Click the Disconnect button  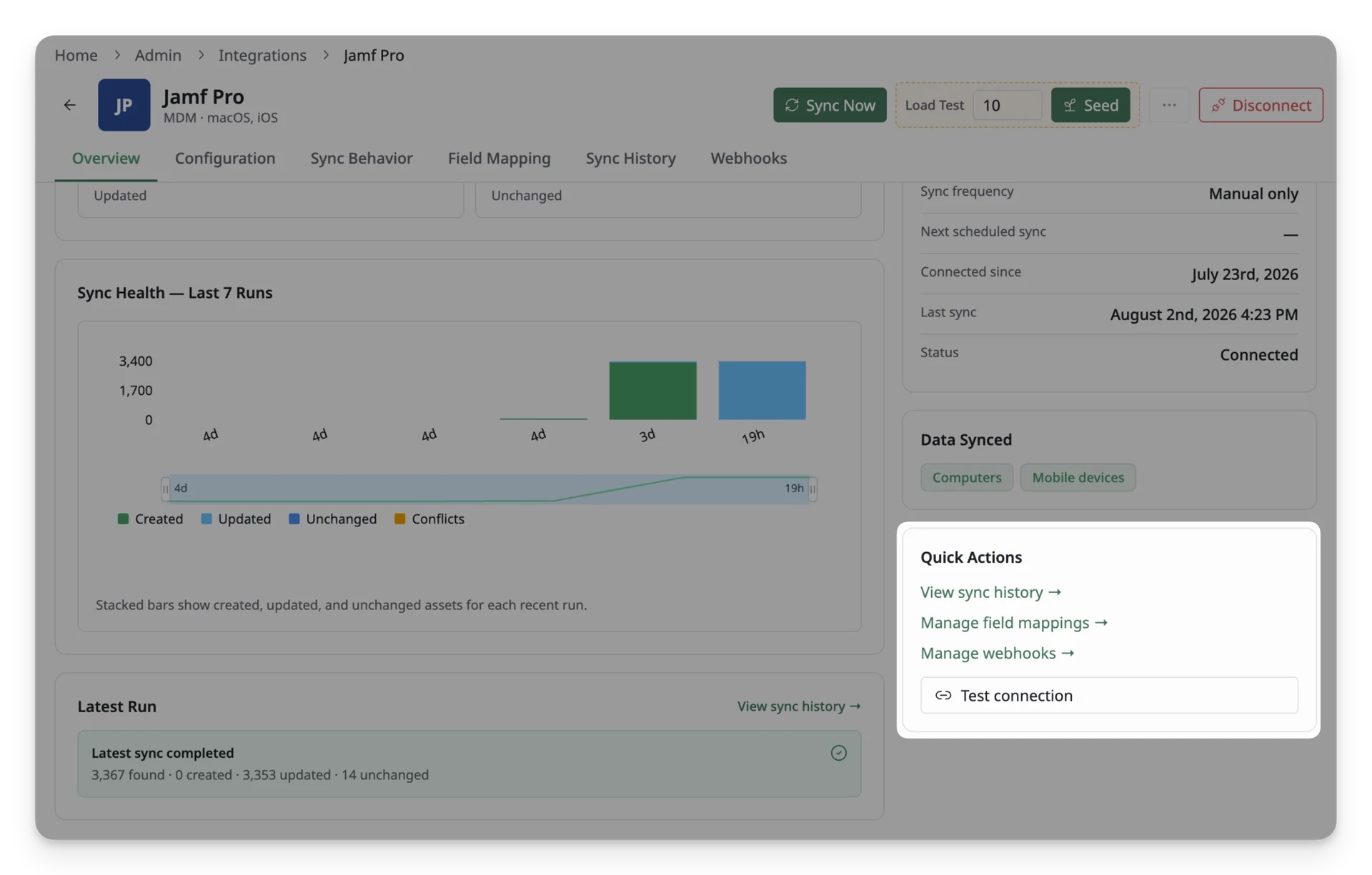(x=1261, y=105)
